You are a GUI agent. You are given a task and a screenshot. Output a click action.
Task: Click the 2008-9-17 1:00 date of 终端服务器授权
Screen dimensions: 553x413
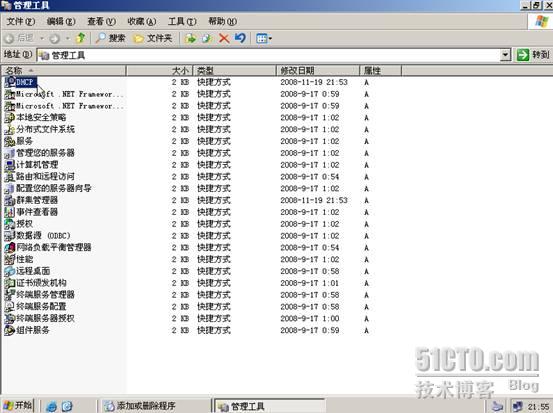click(310, 318)
